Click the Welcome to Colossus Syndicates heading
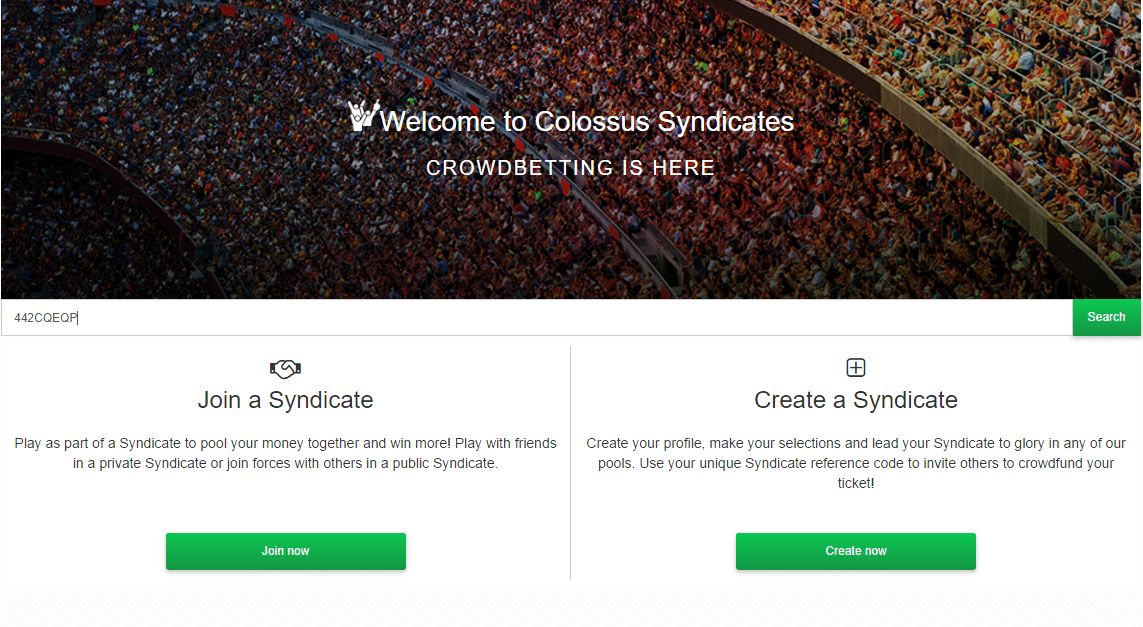 587,122
